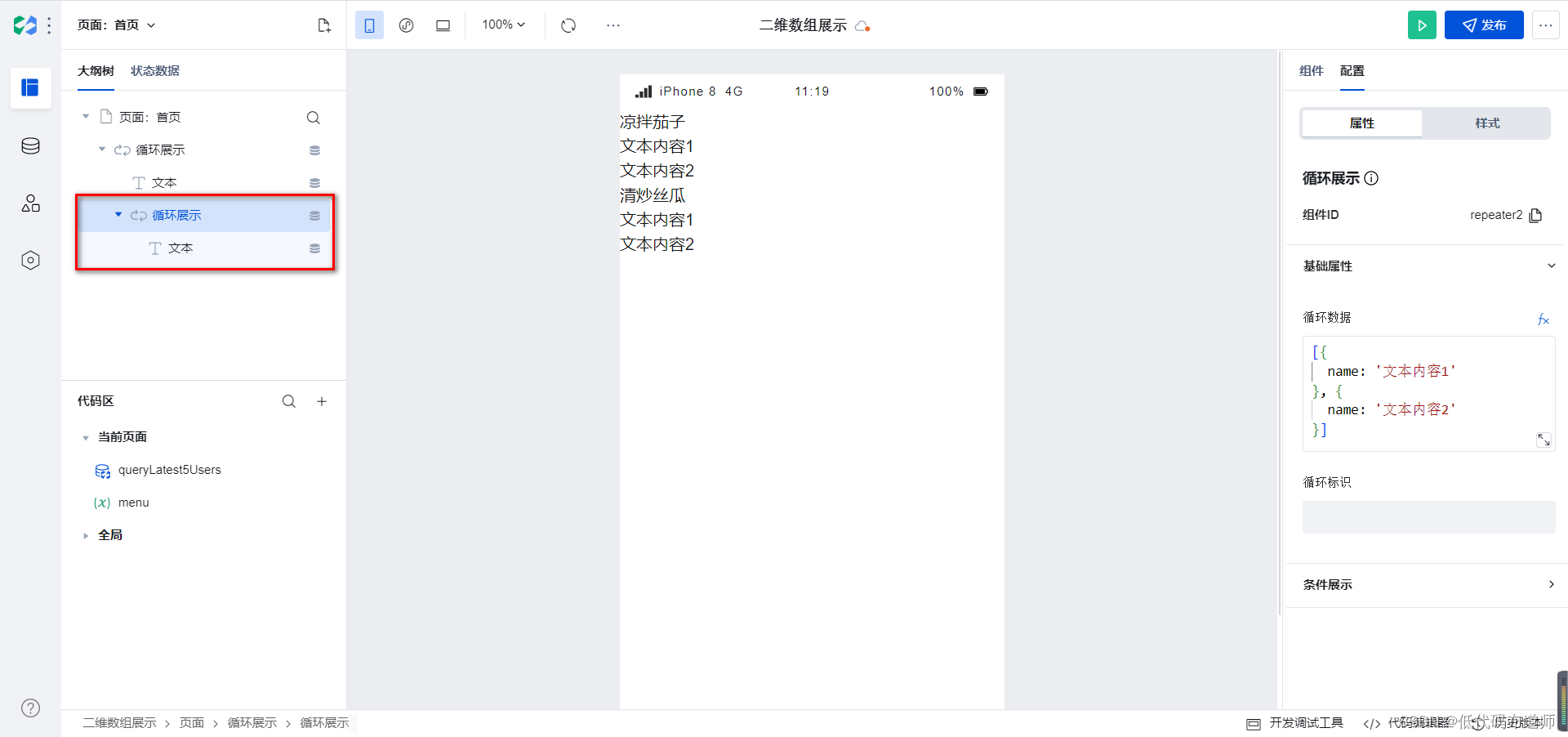The height and width of the screenshot is (737, 1568).
Task: Search the outline tree
Action: click(x=313, y=118)
